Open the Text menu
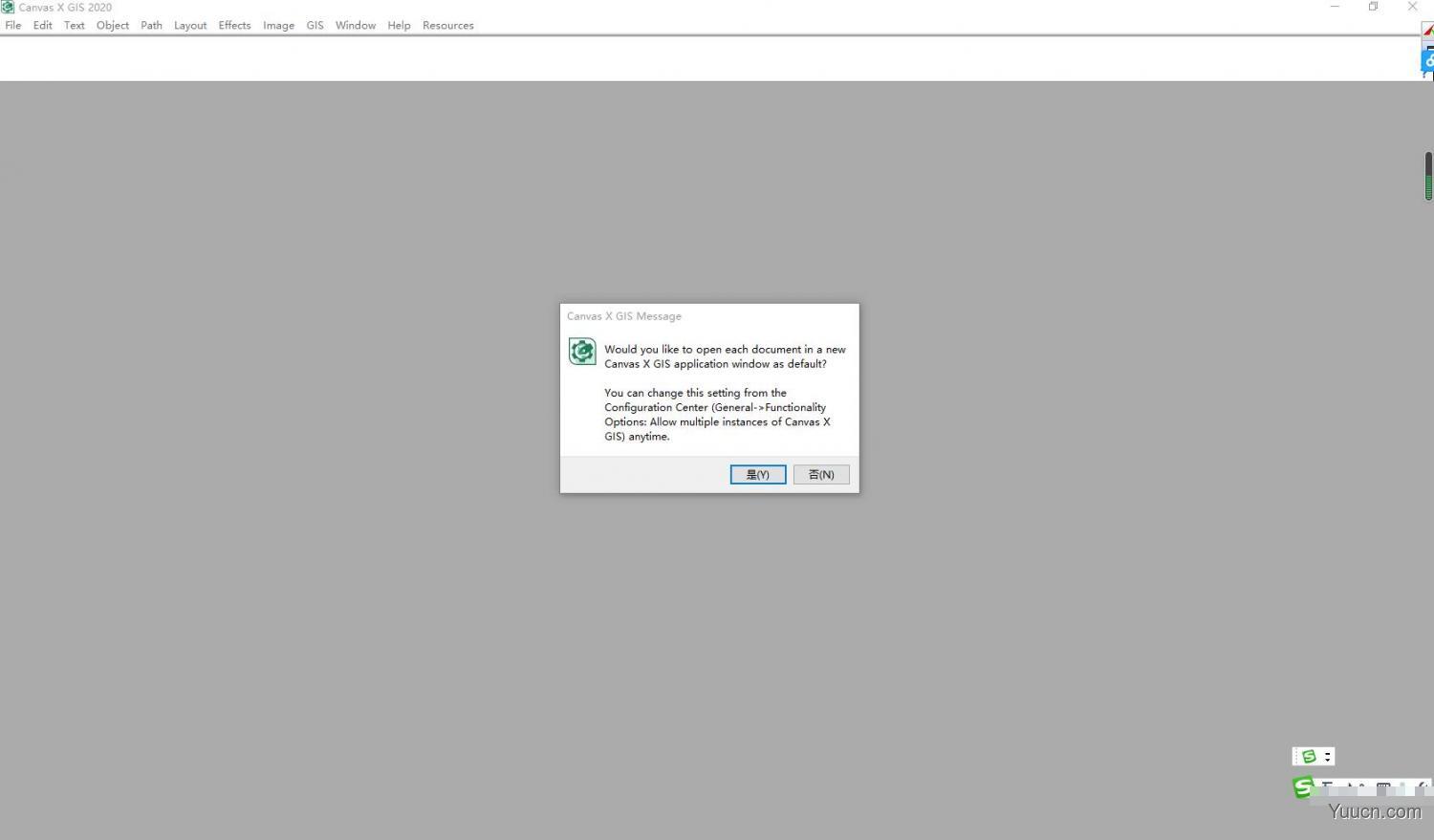 point(75,25)
